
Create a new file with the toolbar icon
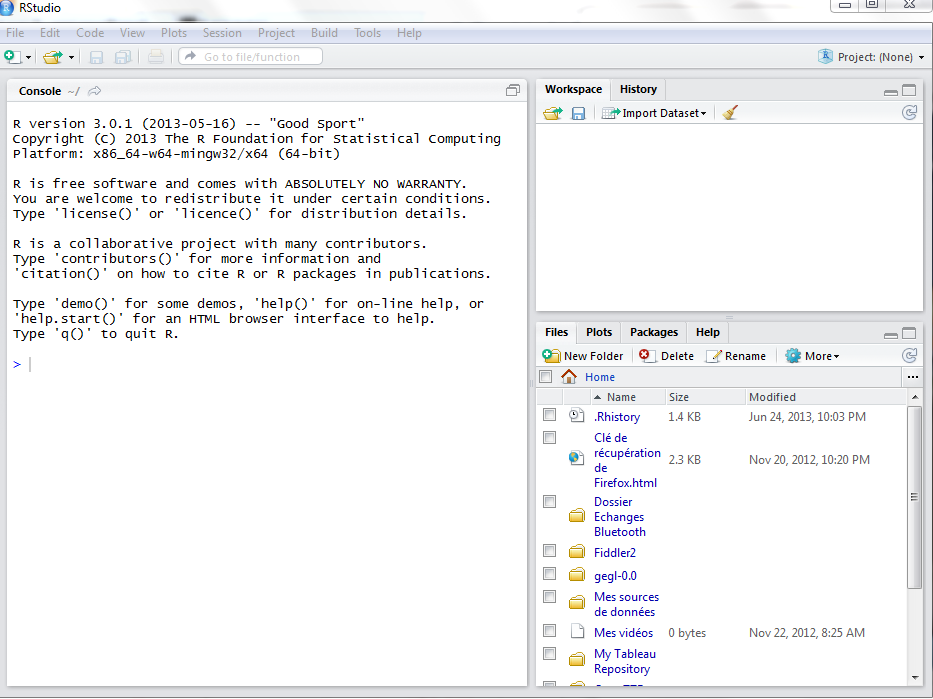tap(12, 57)
